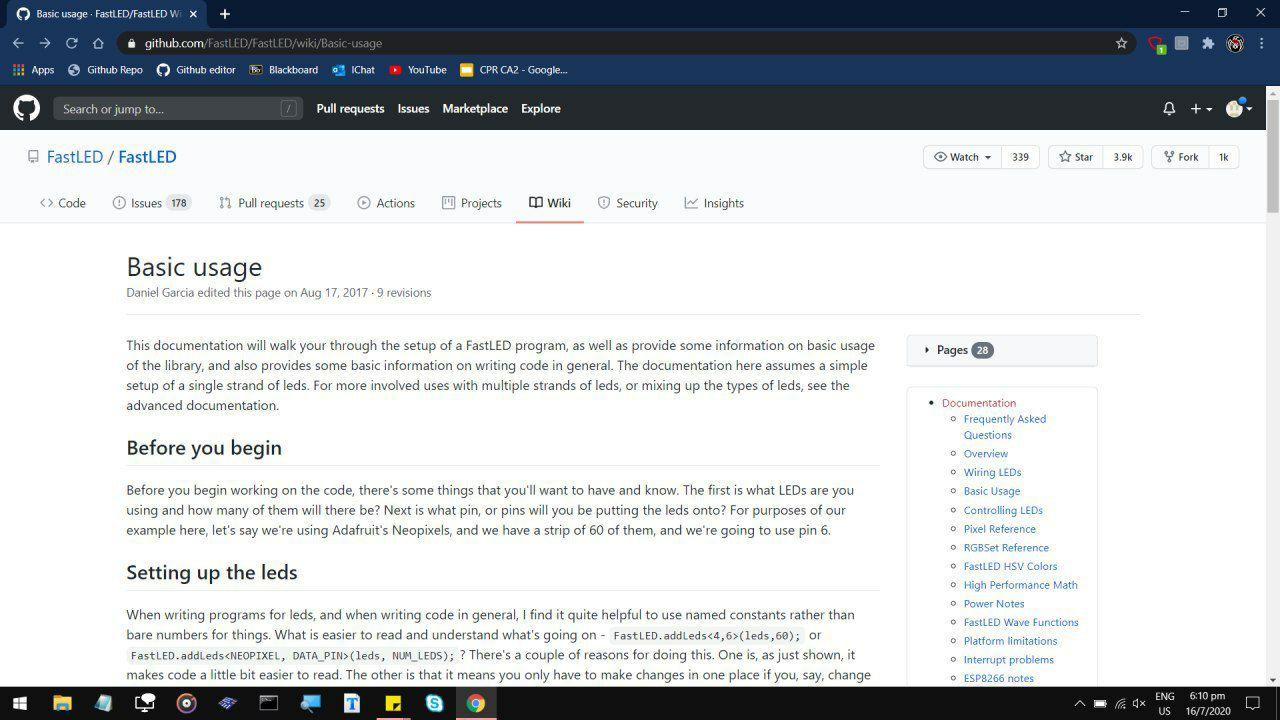The height and width of the screenshot is (720, 1280).
Task: Open Chrome's three-dot menu
Action: [1262, 43]
